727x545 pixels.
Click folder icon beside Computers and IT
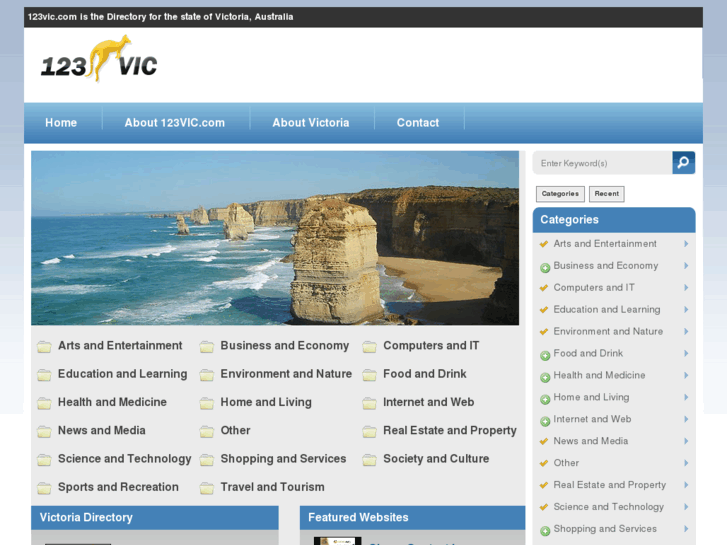370,346
